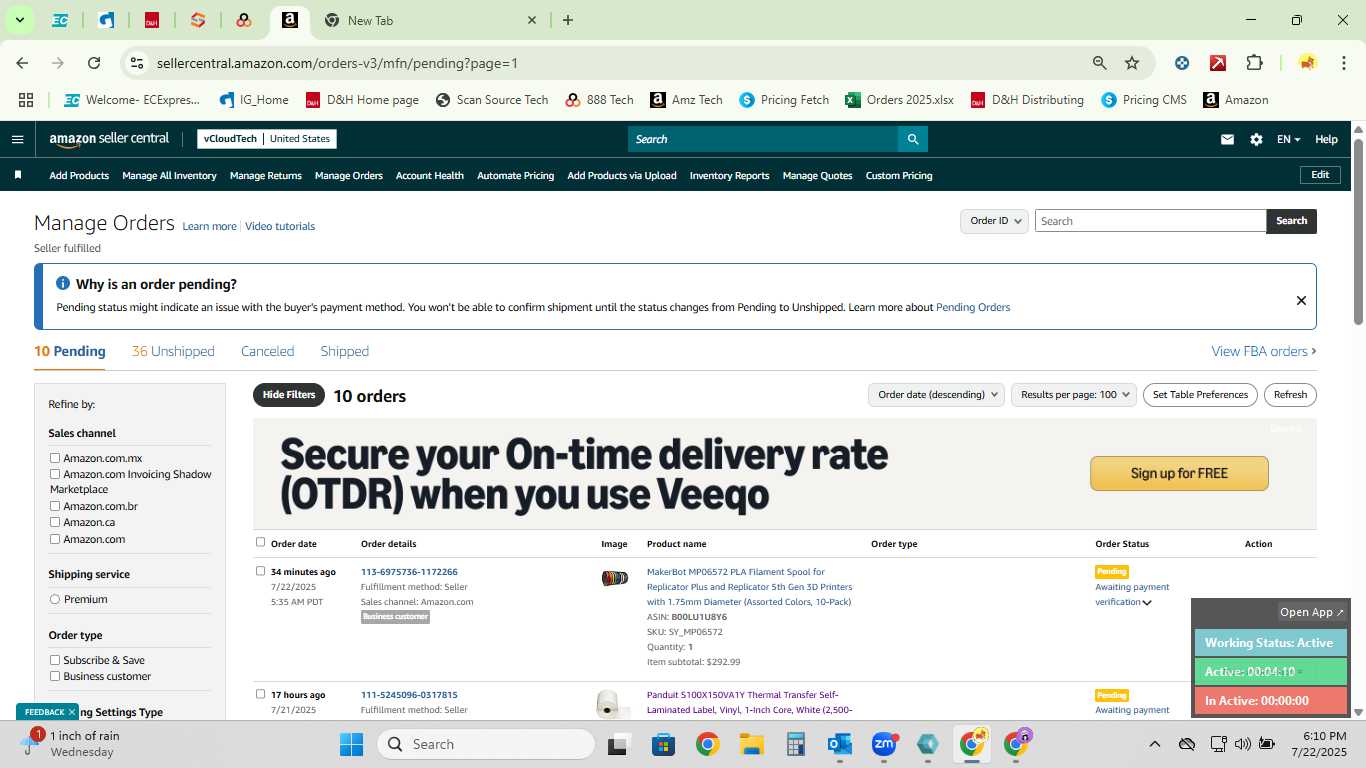Screen dimensions: 1366x768
Task: Click Set Table Preferences button
Action: 1200,395
